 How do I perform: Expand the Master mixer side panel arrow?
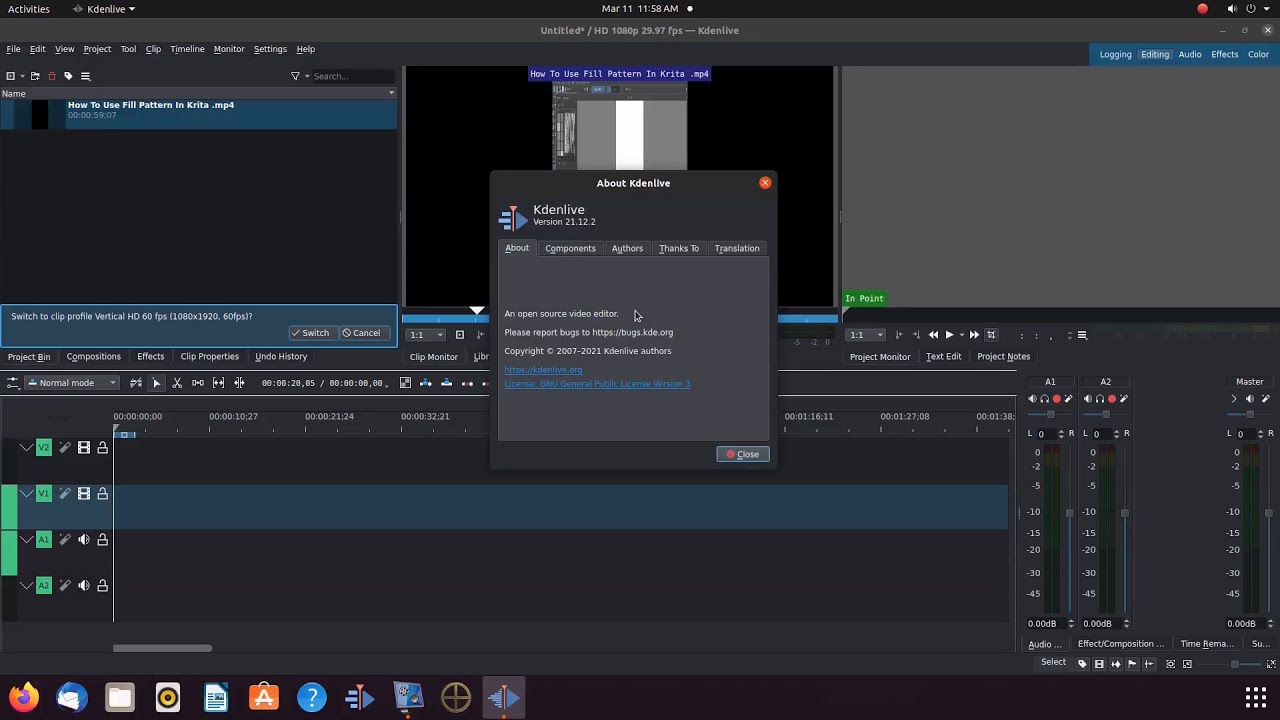pyautogui.click(x=1233, y=399)
